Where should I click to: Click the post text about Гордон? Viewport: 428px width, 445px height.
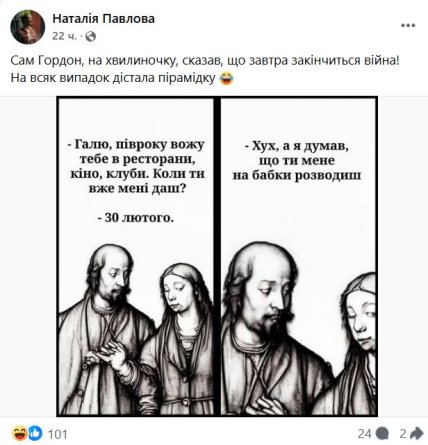204,61
